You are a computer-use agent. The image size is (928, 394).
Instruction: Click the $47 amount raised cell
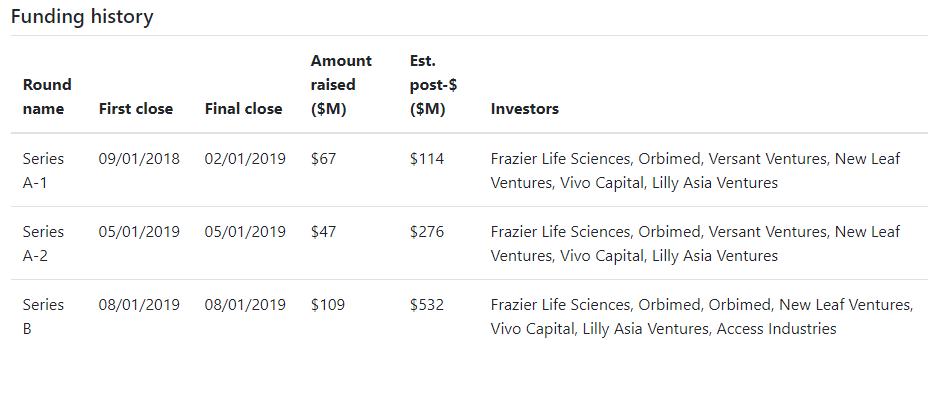coord(323,231)
